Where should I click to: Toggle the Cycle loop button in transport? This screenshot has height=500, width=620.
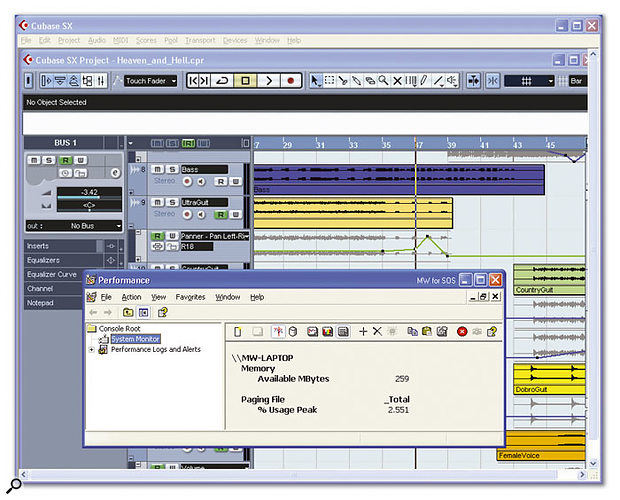(x=222, y=81)
